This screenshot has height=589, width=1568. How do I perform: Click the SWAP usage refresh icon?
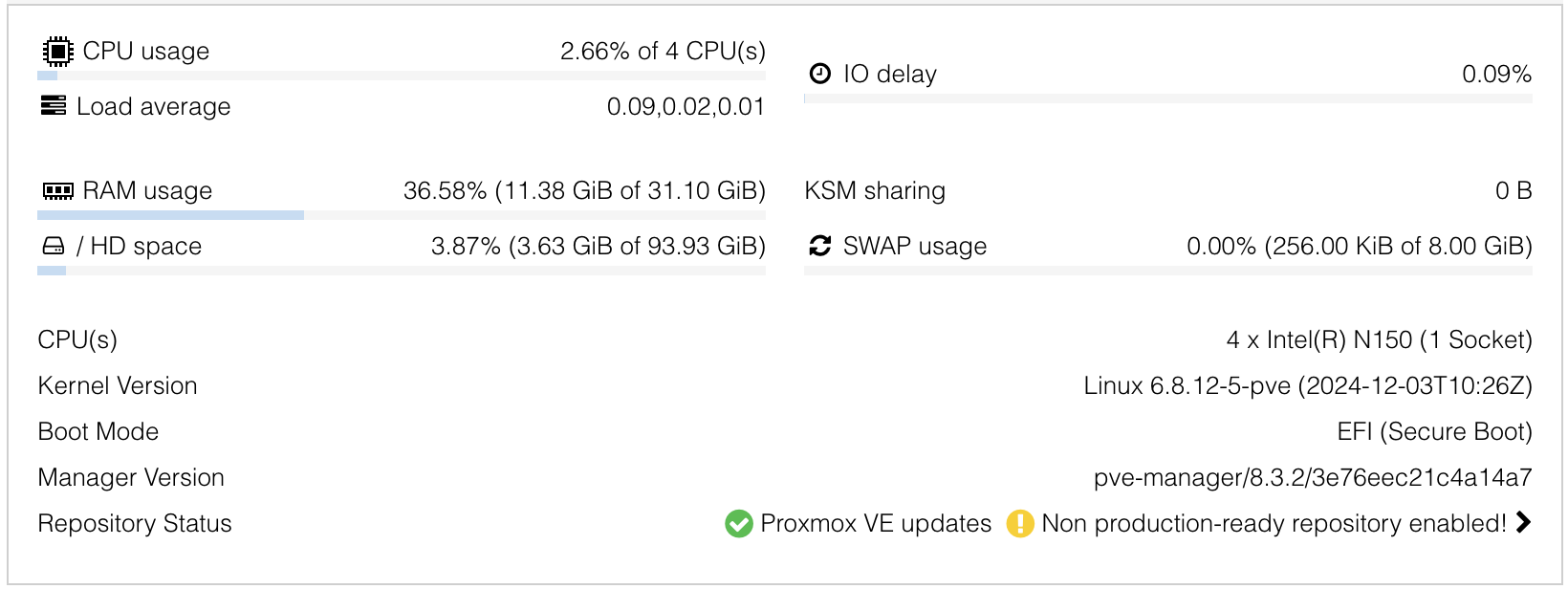point(818,246)
